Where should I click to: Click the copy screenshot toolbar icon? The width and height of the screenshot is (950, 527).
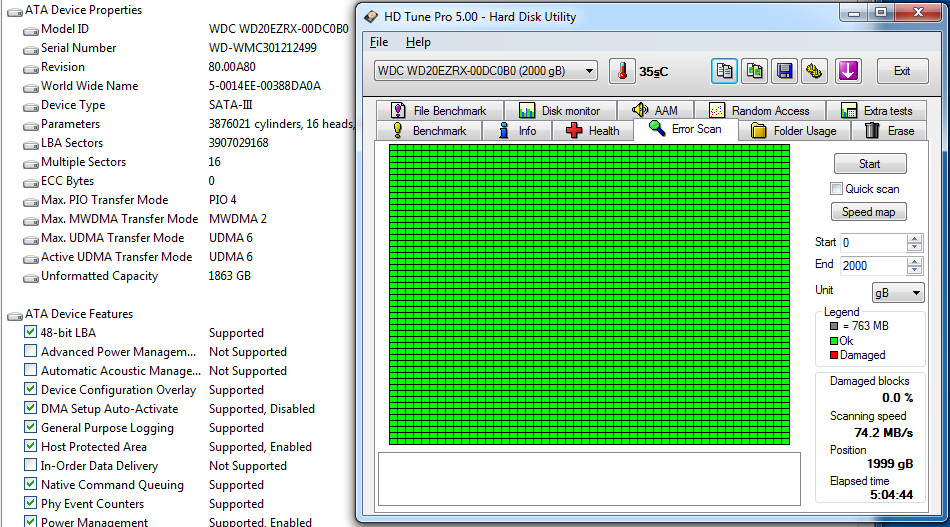click(x=754, y=71)
